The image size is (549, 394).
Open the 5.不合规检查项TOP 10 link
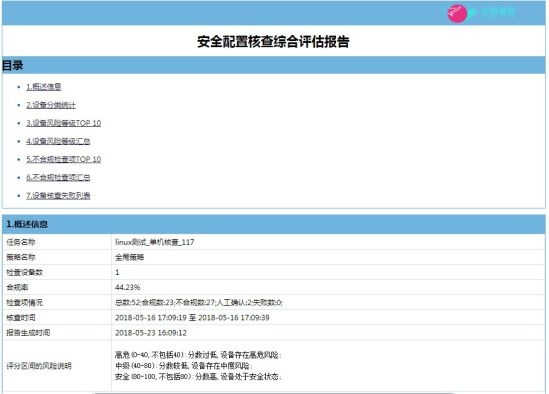[63, 159]
